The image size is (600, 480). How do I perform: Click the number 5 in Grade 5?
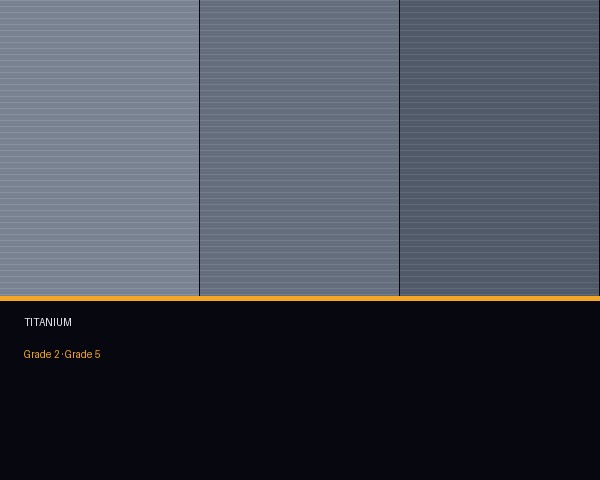coord(97,355)
